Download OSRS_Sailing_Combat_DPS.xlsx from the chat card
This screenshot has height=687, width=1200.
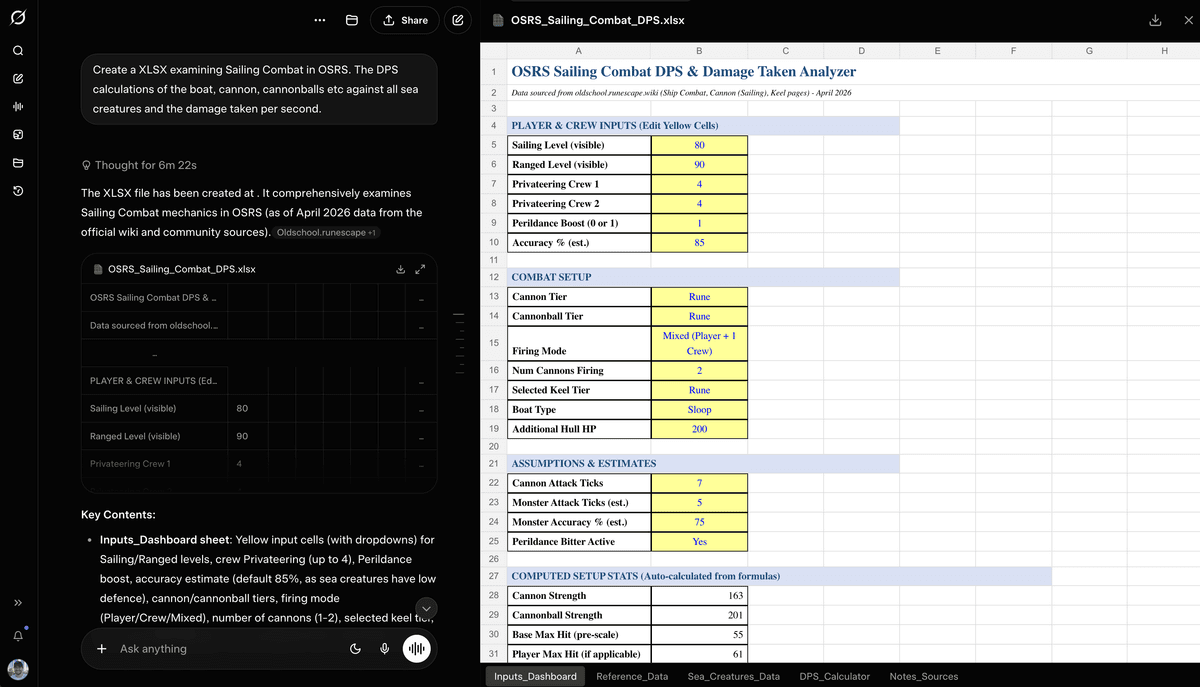pos(400,269)
